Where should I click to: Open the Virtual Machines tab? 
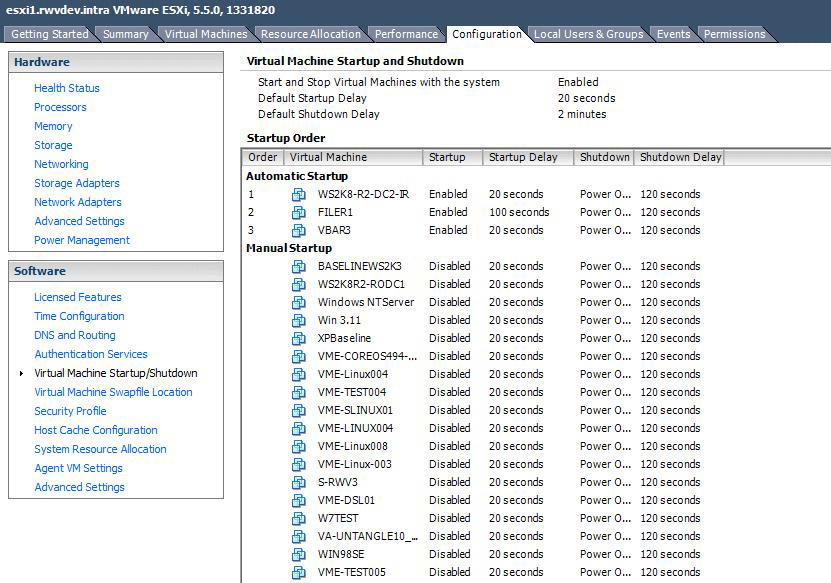206,34
